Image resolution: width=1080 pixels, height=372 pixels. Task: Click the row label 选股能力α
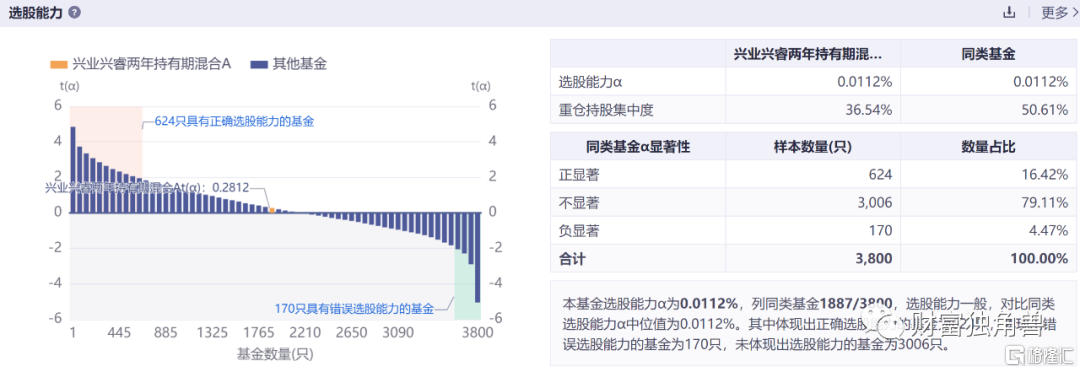(x=590, y=81)
